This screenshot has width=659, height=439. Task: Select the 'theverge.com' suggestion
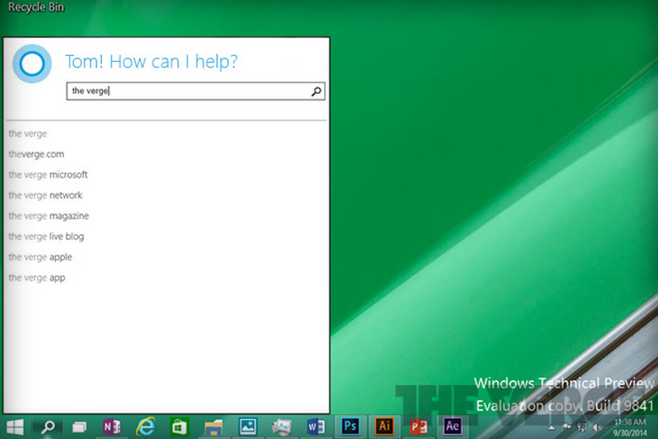pos(37,154)
